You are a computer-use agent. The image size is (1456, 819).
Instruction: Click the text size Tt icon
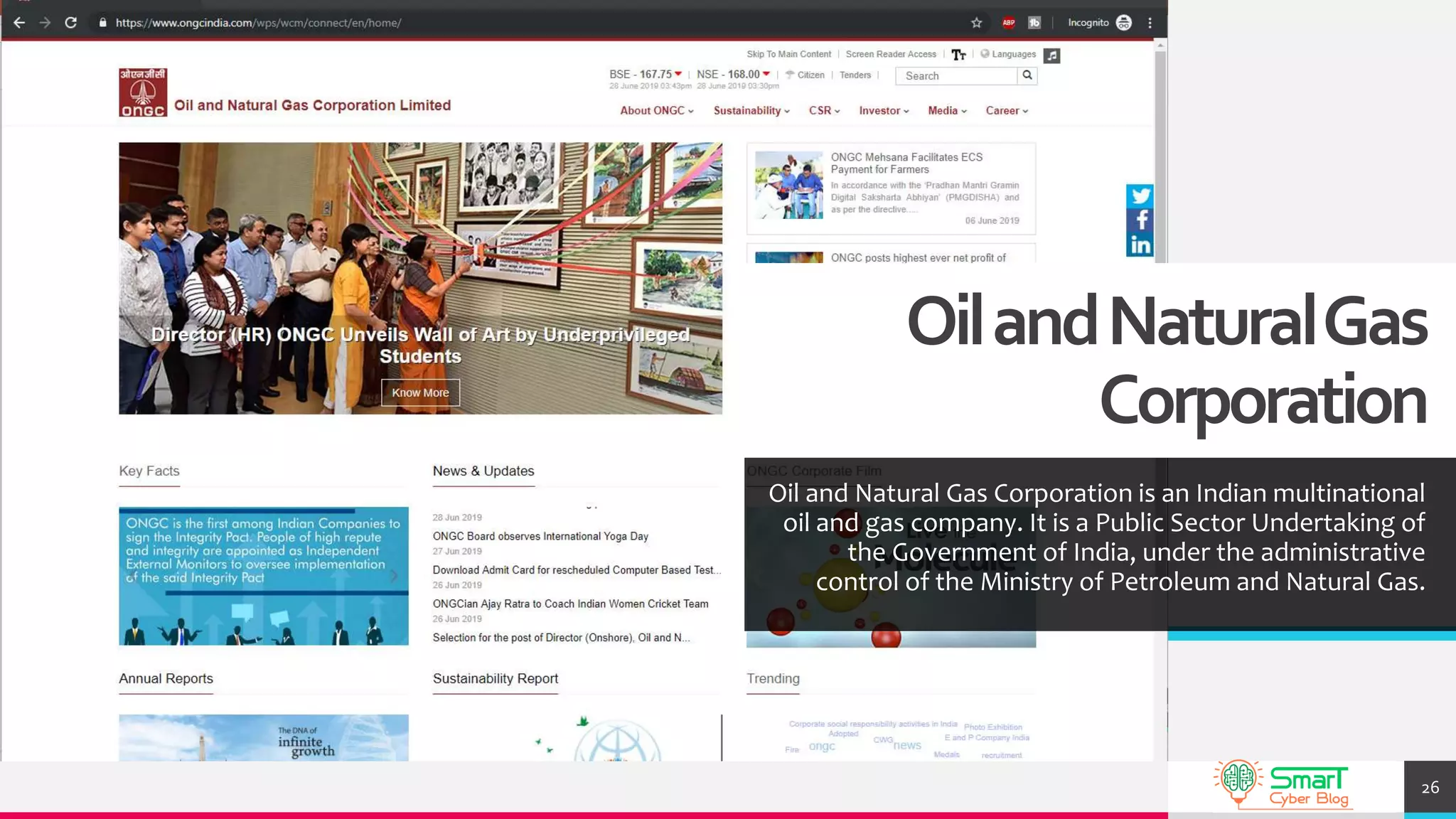click(x=958, y=55)
